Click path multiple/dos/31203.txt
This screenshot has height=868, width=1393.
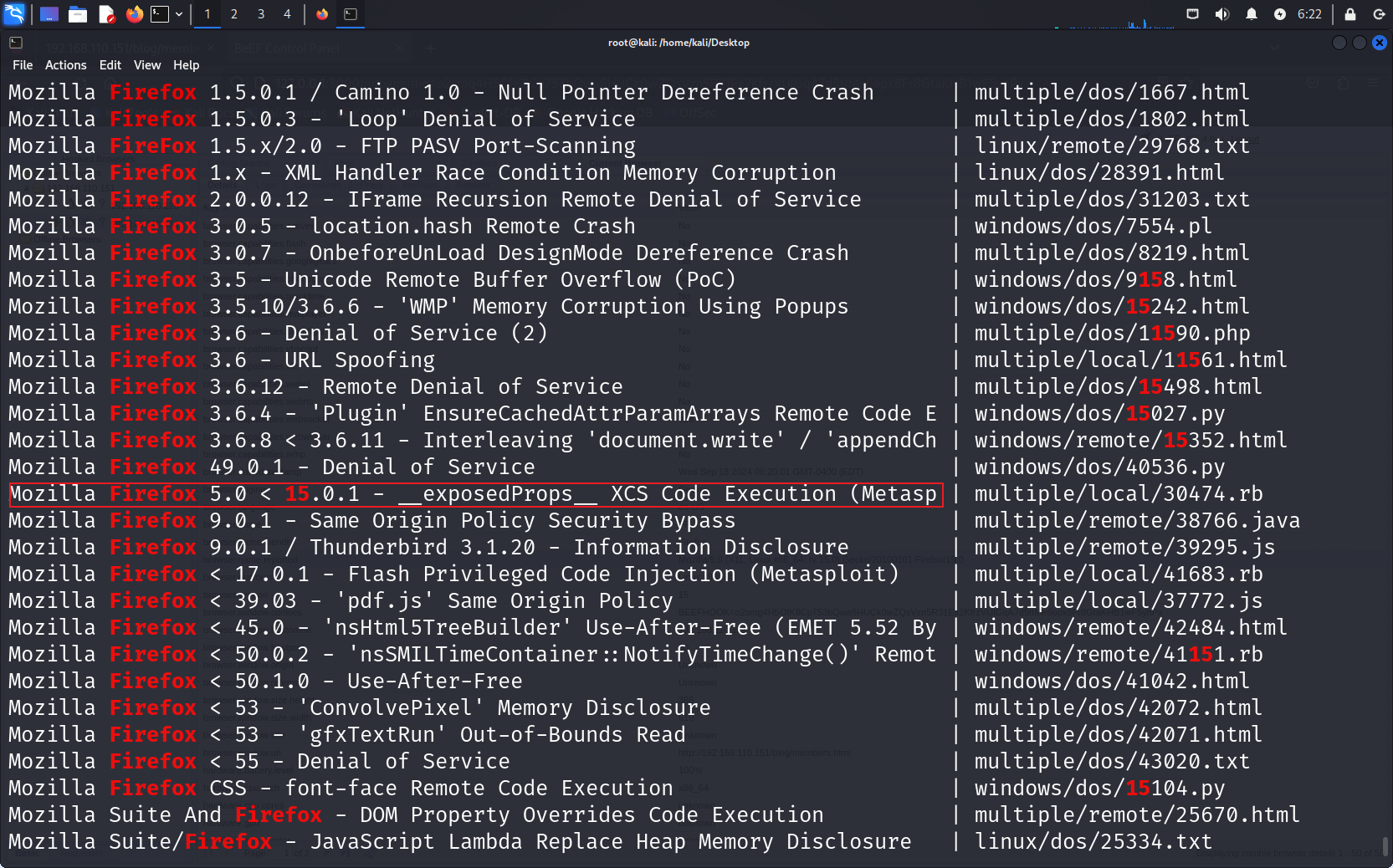(1112, 199)
